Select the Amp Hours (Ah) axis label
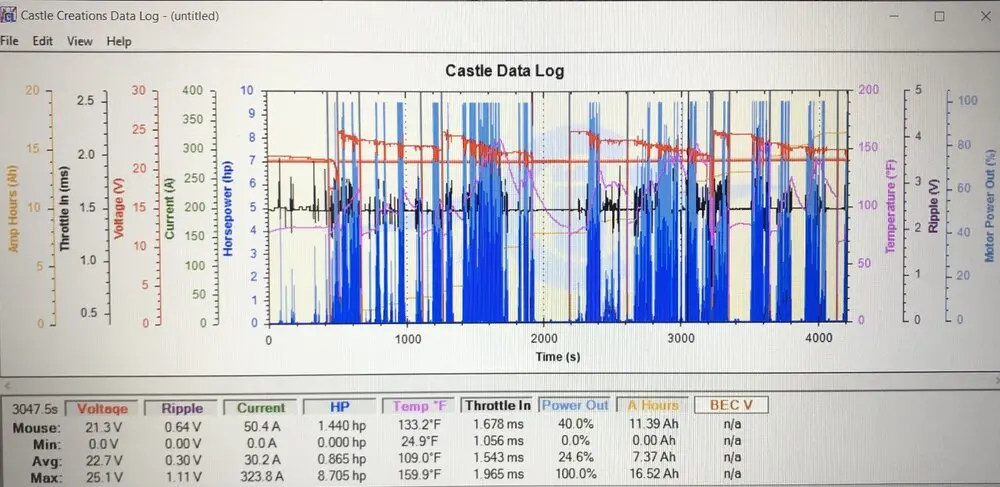 (x=13, y=211)
